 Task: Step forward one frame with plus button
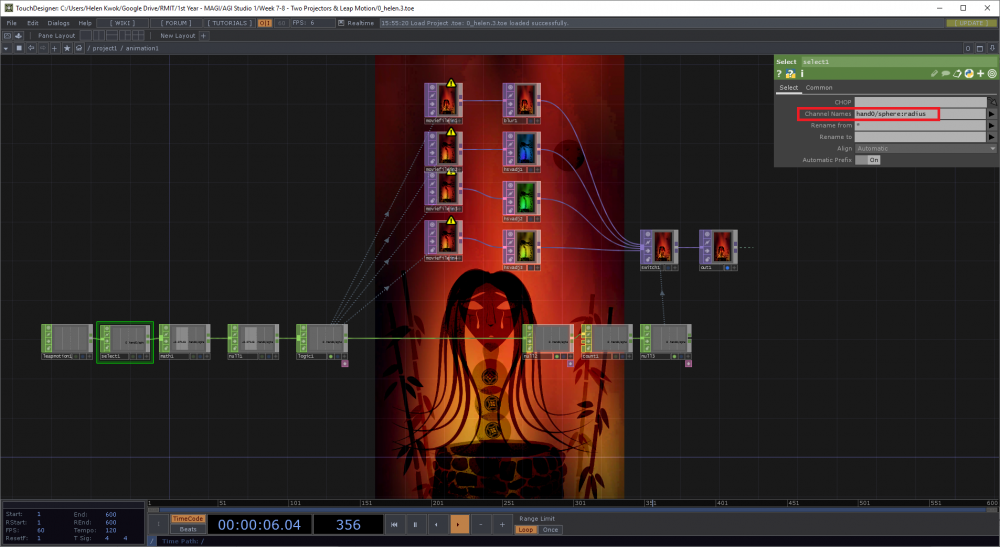(x=502, y=525)
